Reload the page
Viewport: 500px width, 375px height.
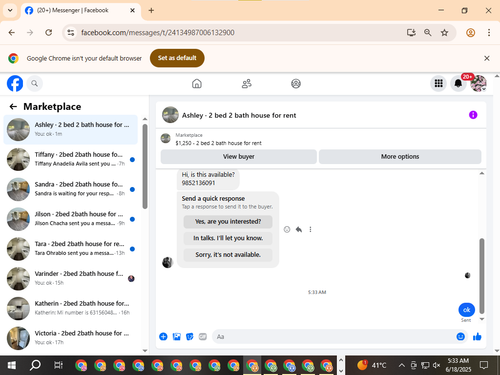tap(49, 33)
